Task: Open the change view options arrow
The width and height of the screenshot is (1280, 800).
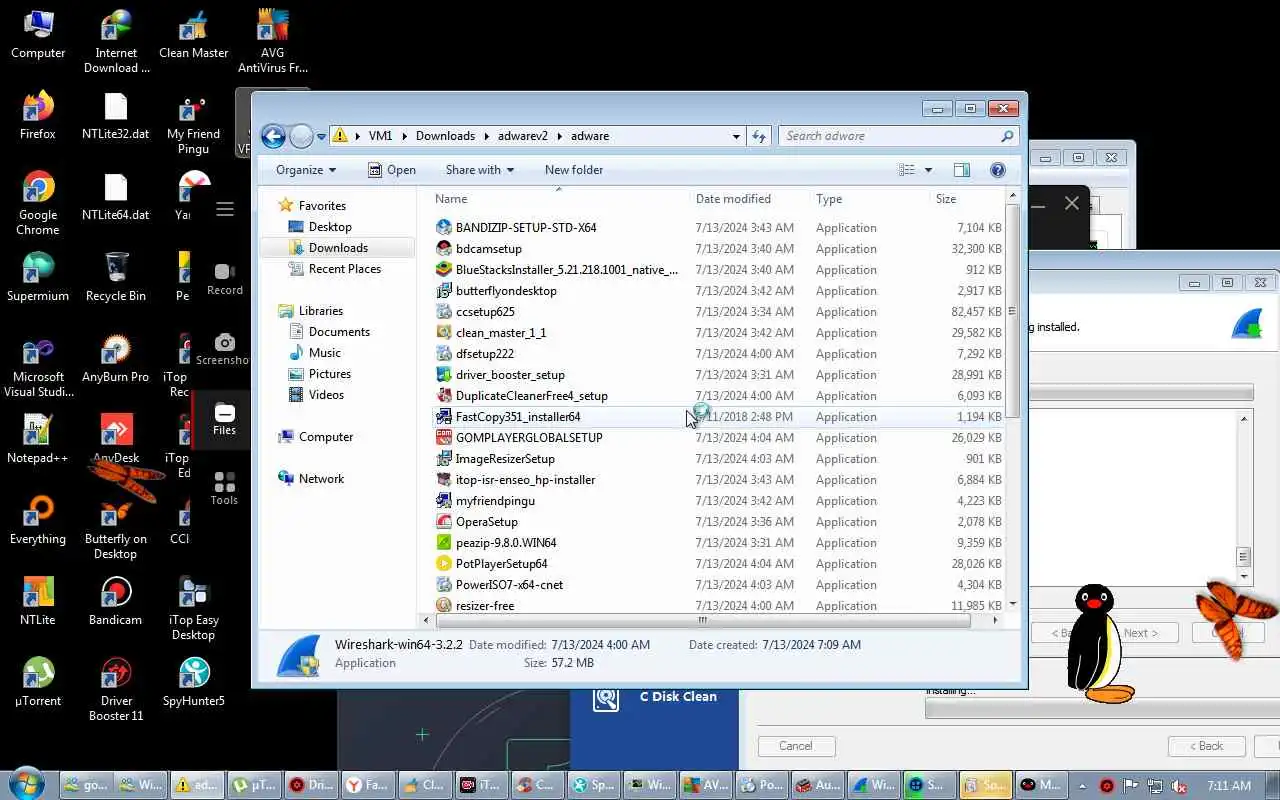Action: pyautogui.click(x=928, y=170)
